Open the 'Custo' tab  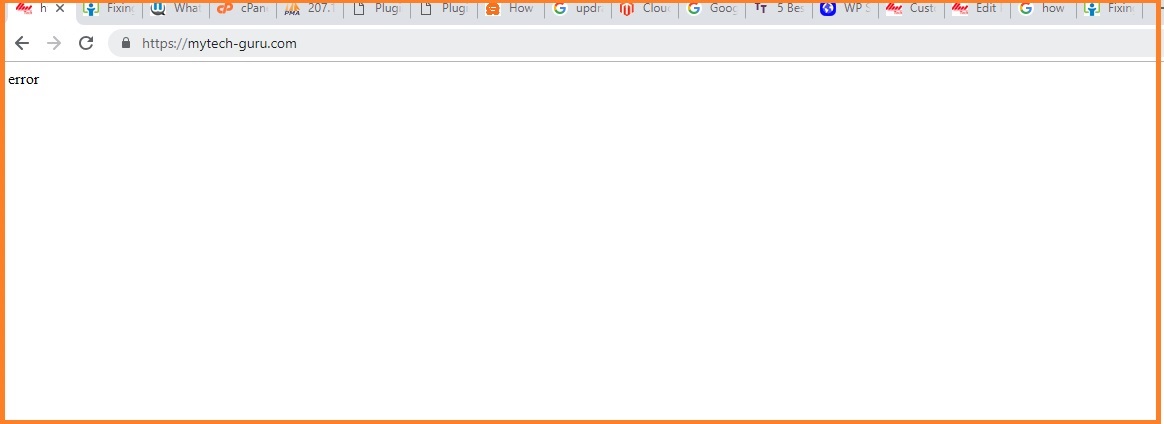click(912, 9)
